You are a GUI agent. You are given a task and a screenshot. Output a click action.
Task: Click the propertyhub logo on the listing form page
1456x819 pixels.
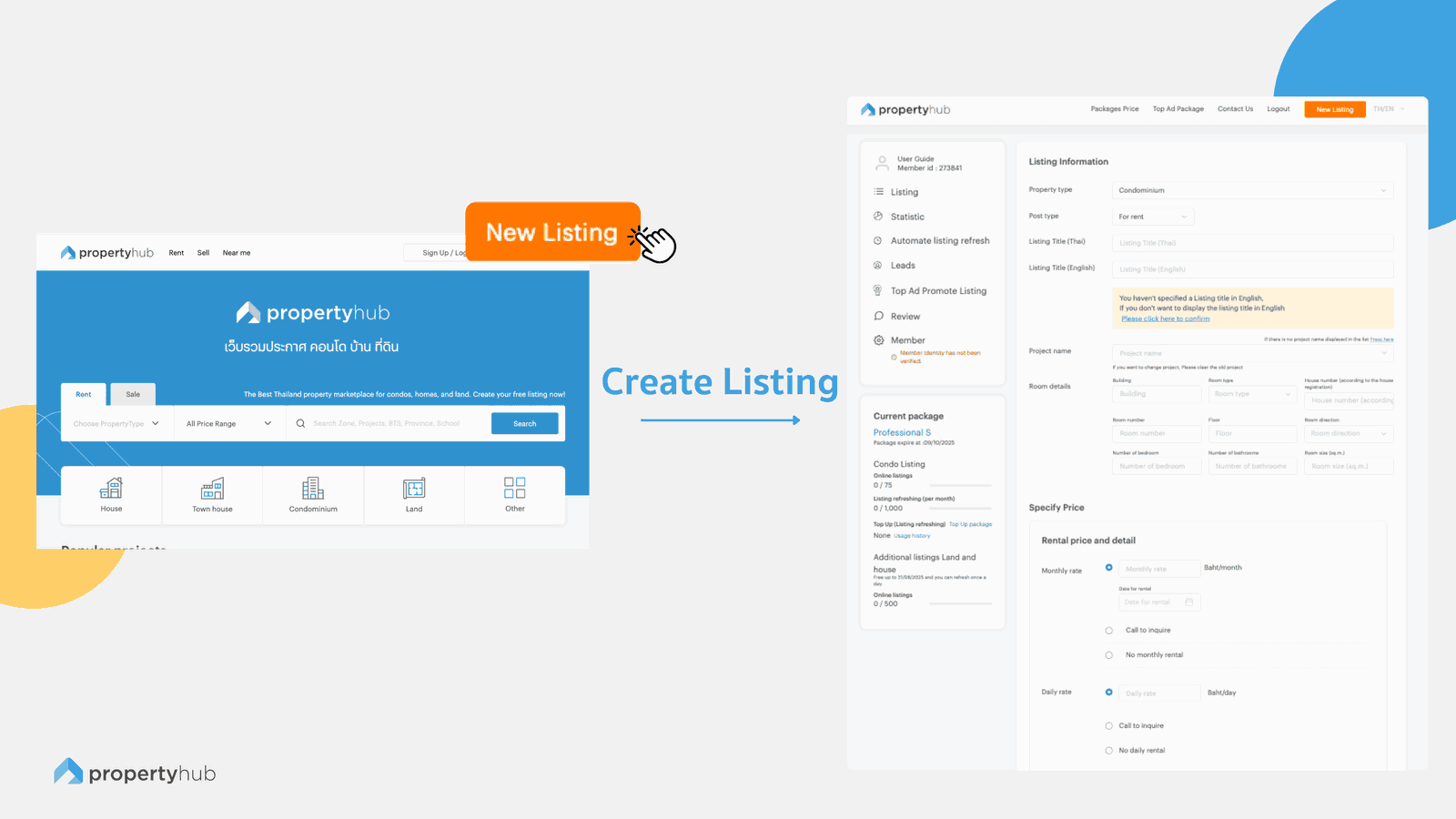905,109
